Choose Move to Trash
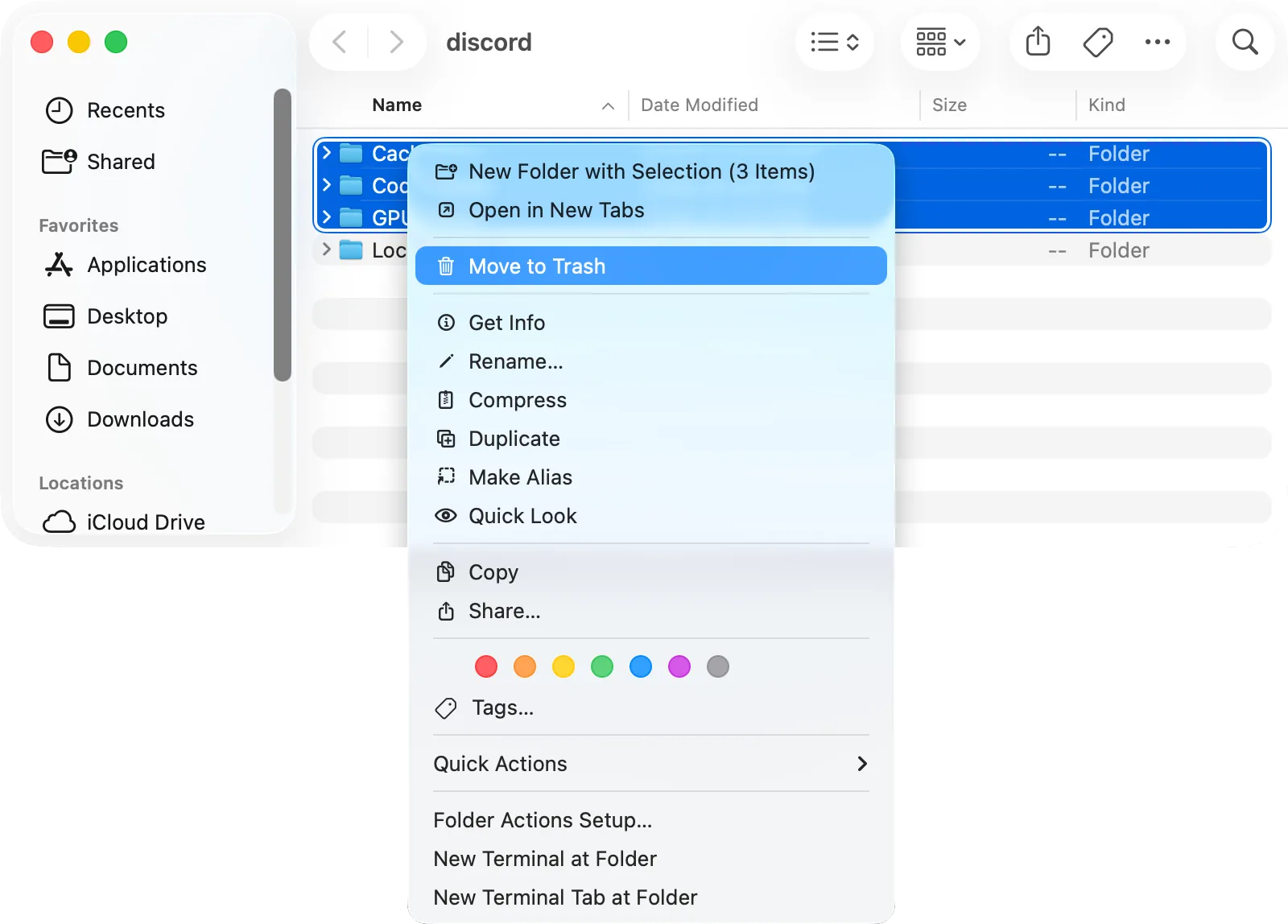This screenshot has width=1288, height=924. 650,266
